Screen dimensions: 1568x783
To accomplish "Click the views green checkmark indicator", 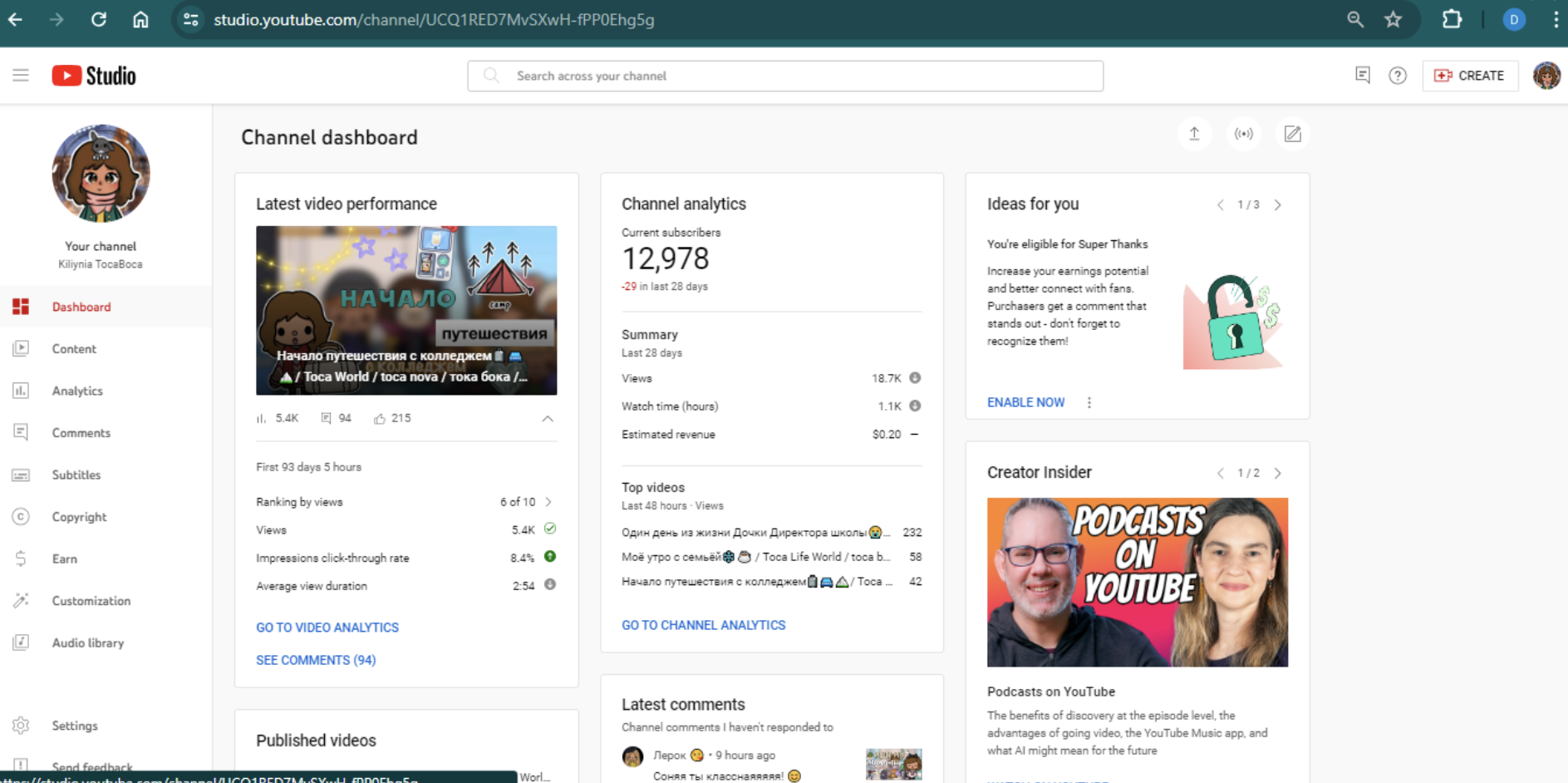I will [x=550, y=529].
